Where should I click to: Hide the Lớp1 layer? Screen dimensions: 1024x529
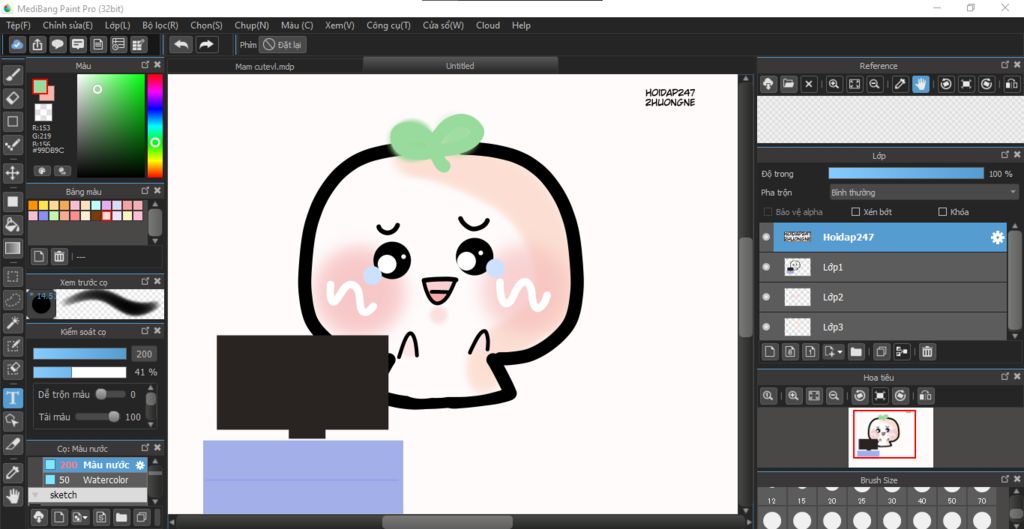[x=766, y=267]
